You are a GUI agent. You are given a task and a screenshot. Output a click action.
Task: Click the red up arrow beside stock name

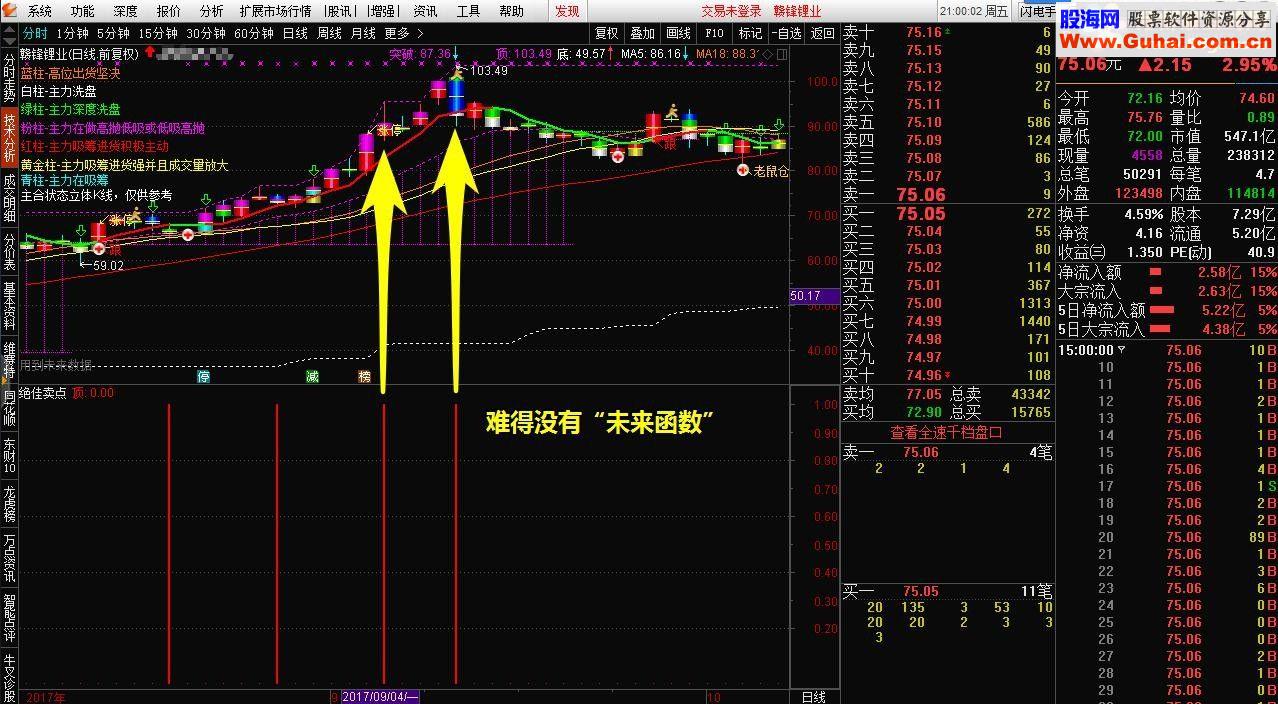point(149,53)
